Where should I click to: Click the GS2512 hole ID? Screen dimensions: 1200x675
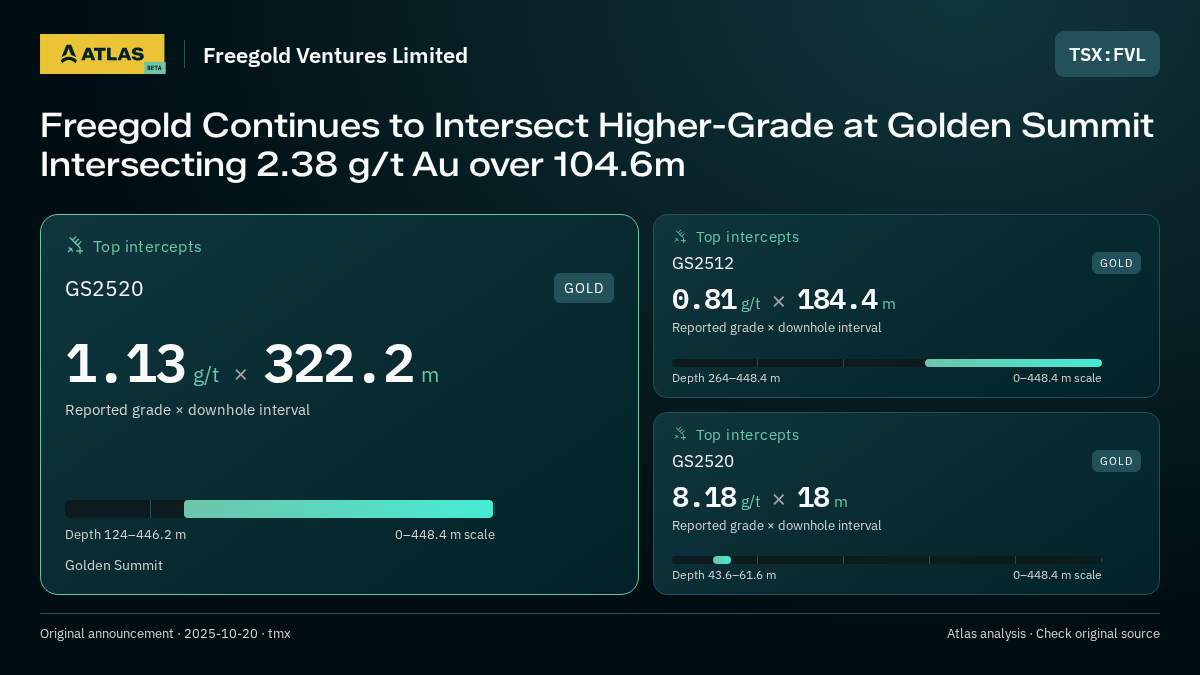(x=703, y=264)
